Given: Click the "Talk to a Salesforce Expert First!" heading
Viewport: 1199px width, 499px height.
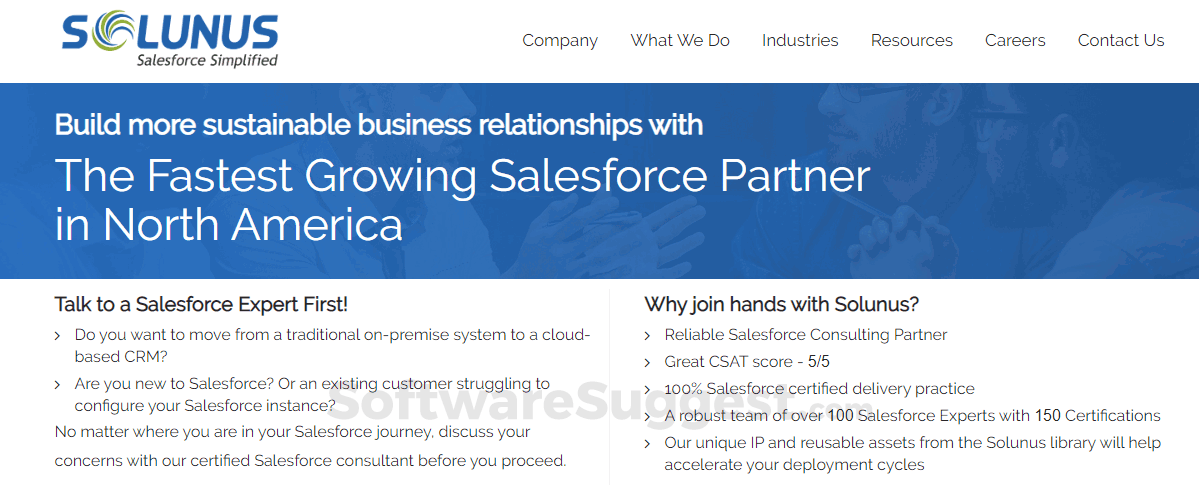Looking at the screenshot, I should point(201,304).
